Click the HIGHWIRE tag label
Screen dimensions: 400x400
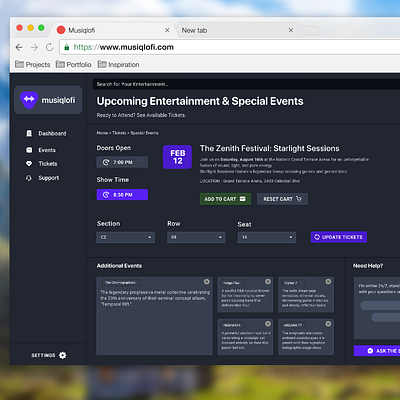[232, 325]
